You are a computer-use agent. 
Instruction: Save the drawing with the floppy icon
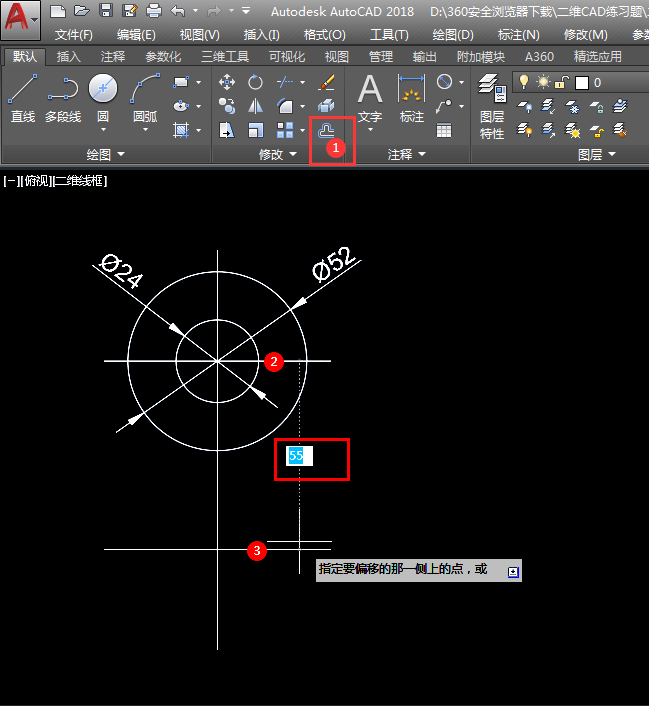pos(106,11)
